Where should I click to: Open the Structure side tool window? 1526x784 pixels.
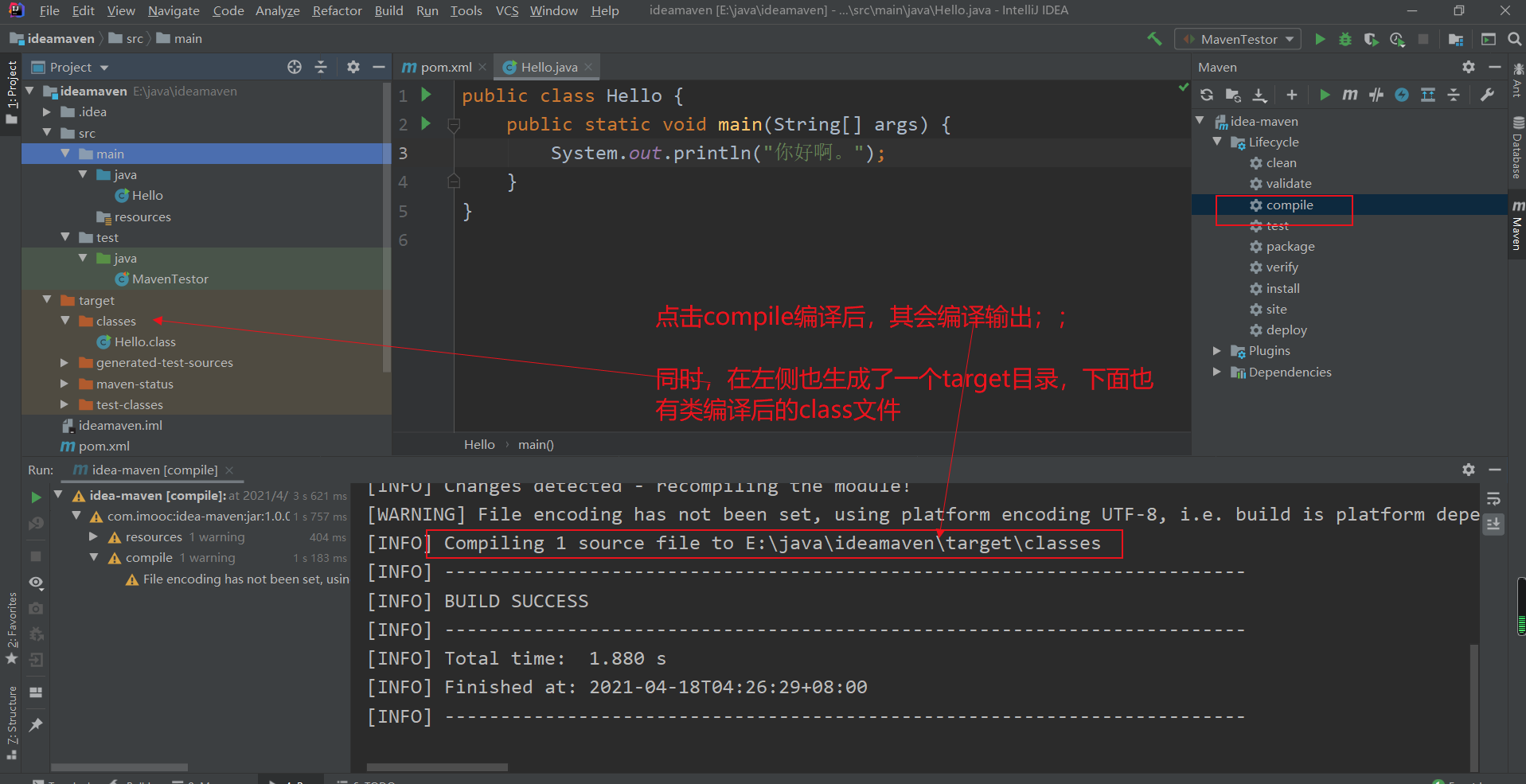11,721
